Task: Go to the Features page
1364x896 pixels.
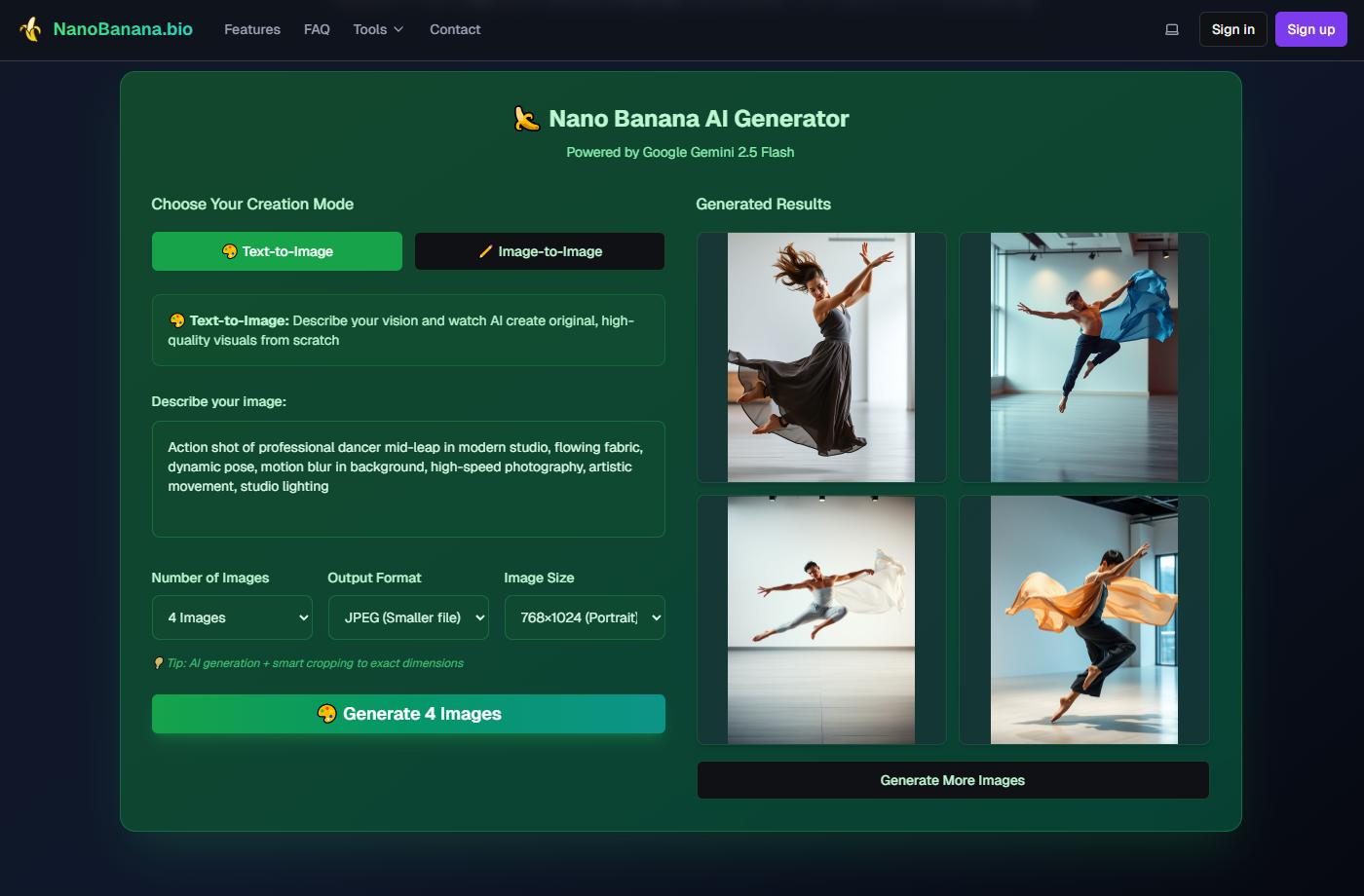Action: click(252, 29)
